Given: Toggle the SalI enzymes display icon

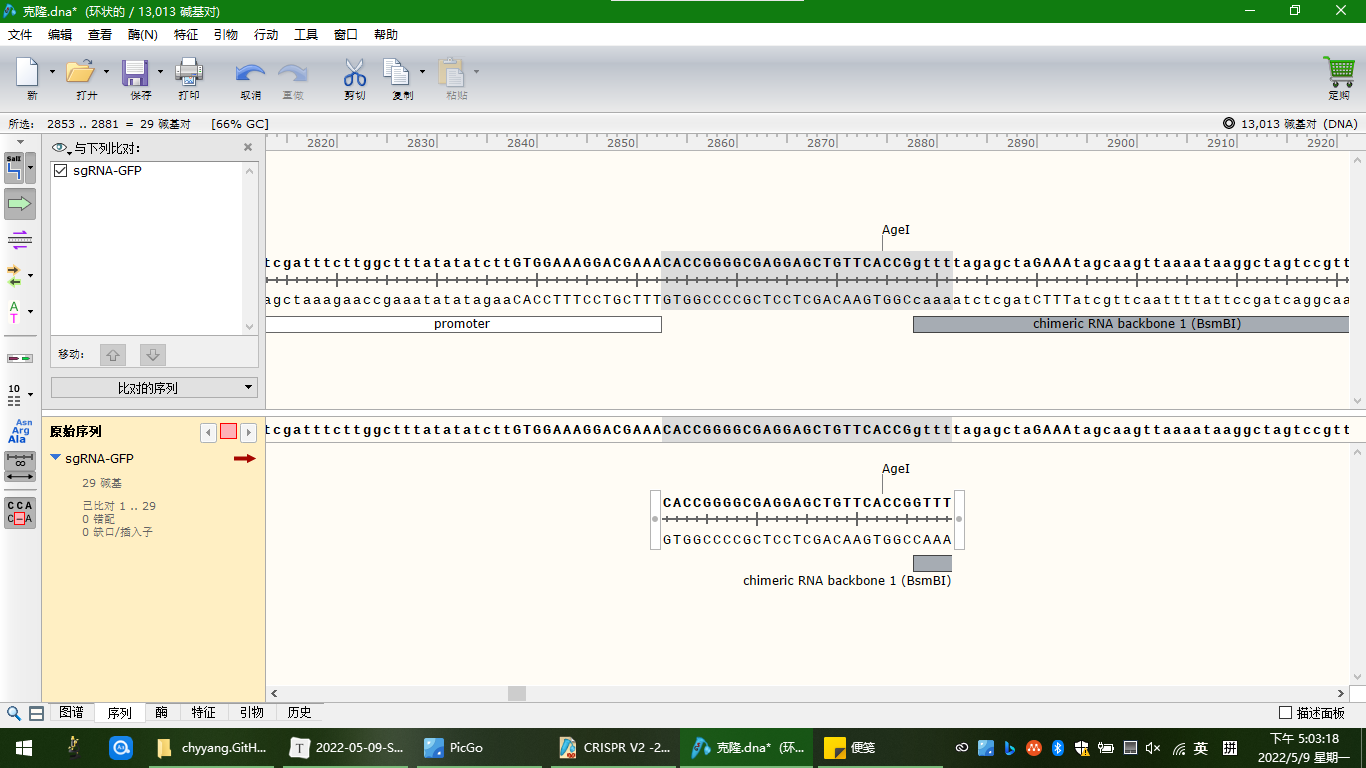Looking at the screenshot, I should click(14, 167).
